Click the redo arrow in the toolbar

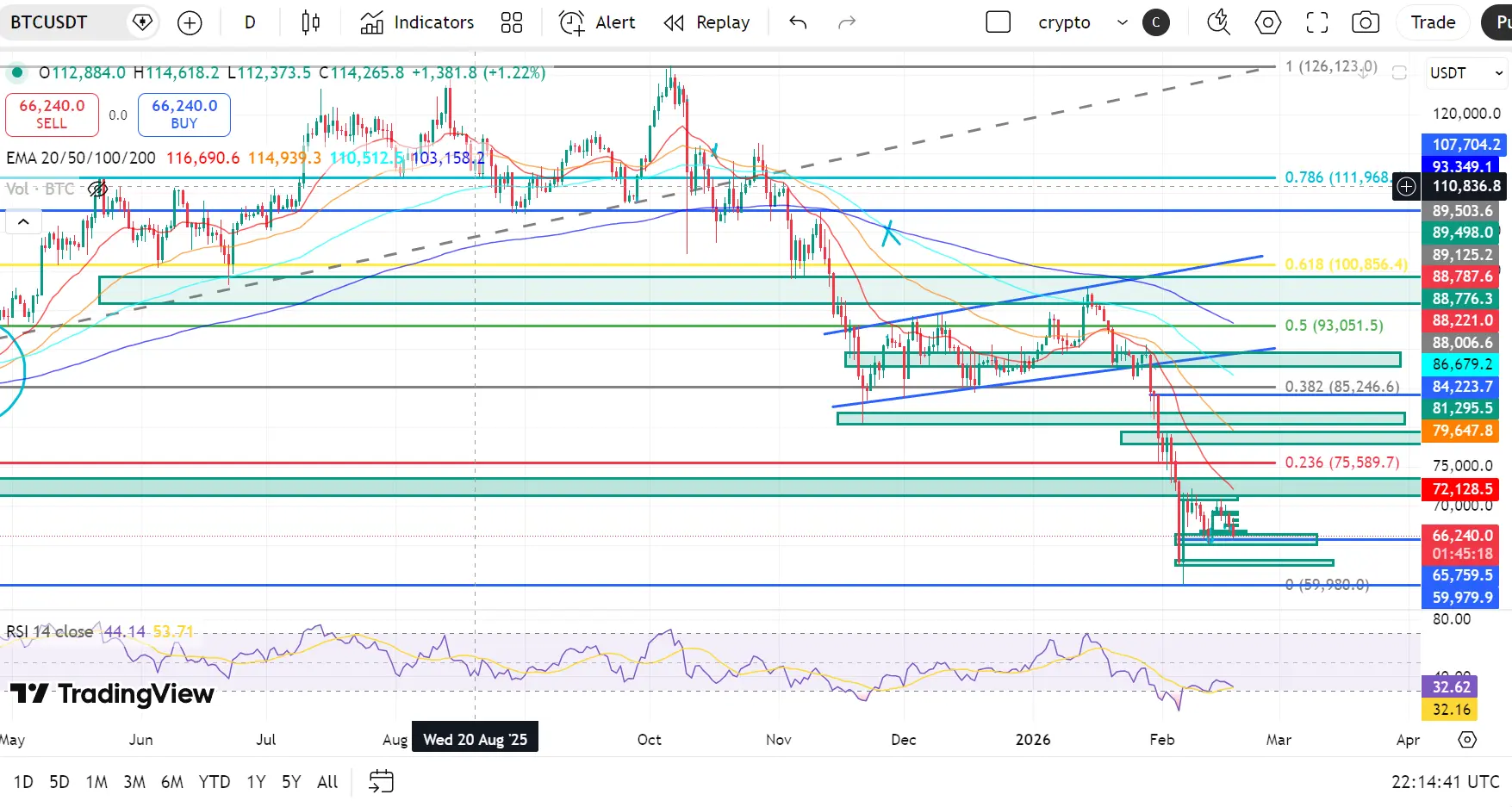click(847, 23)
